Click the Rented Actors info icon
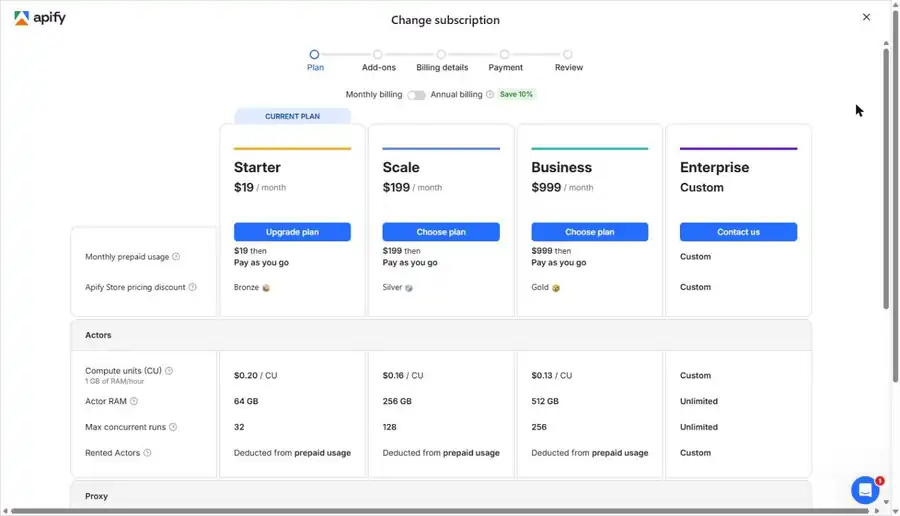This screenshot has height=516, width=900. click(148, 453)
